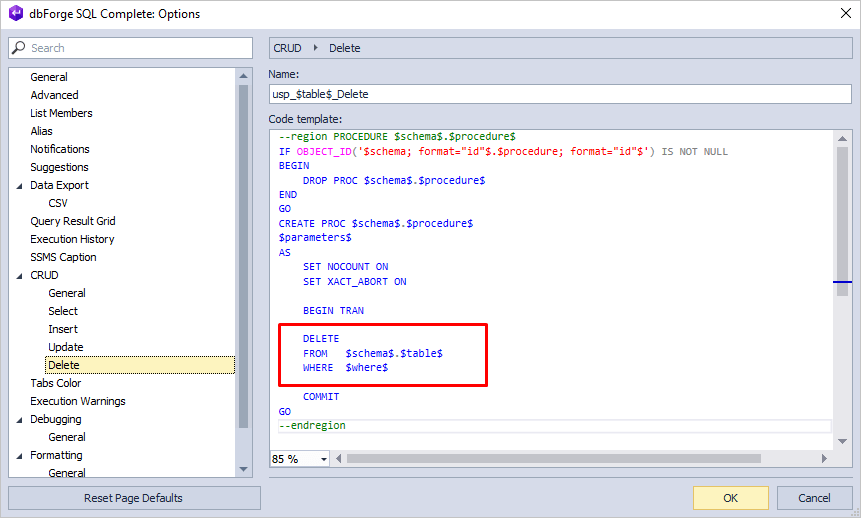Click the Cancel button
This screenshot has height=518, width=861.
tap(814, 498)
